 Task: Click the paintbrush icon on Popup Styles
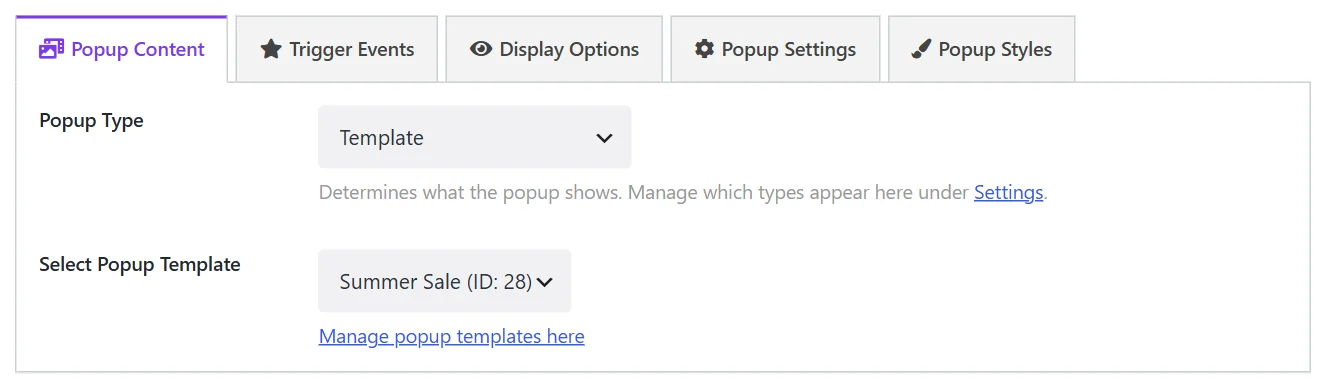922,49
